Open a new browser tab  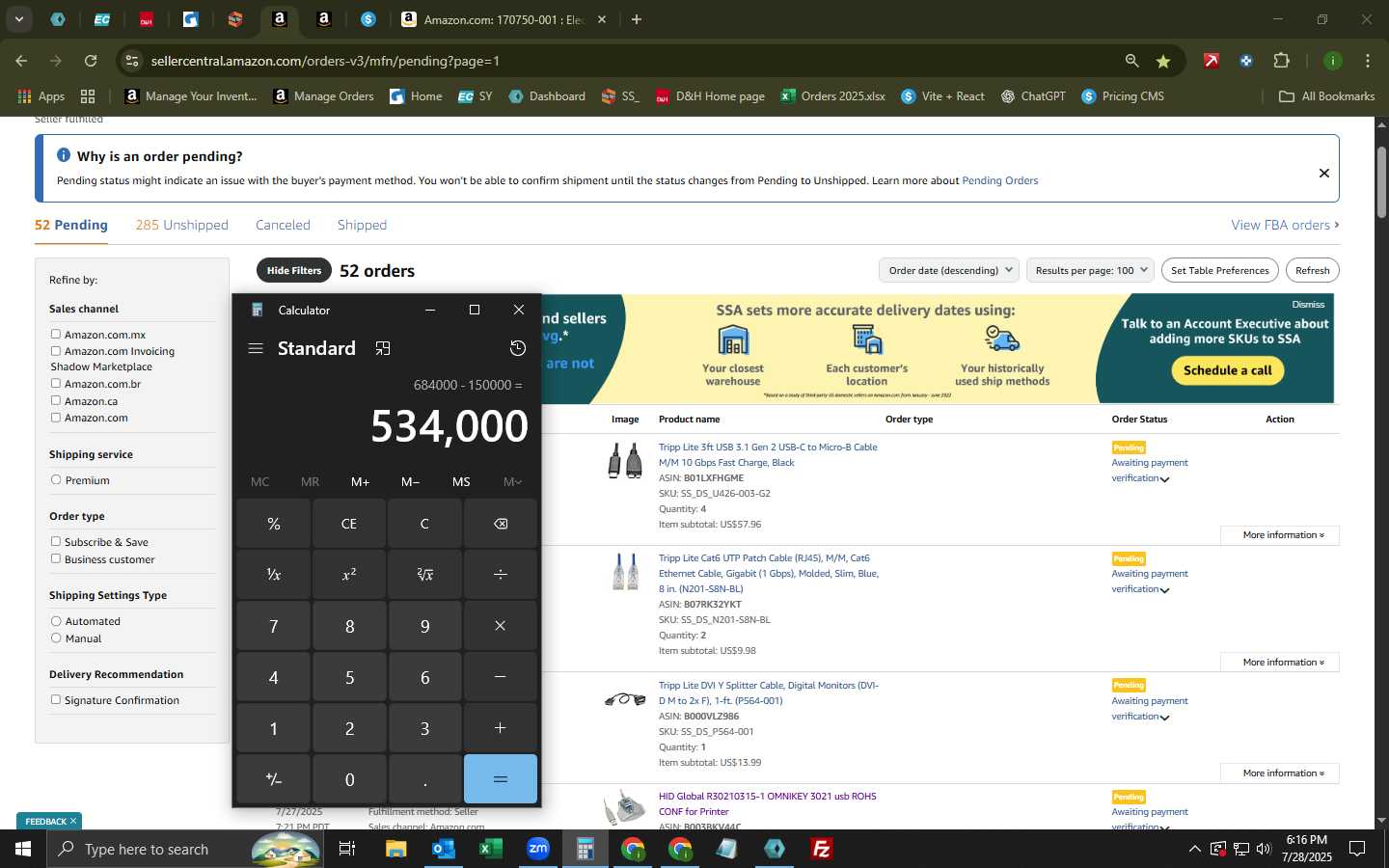[637, 19]
